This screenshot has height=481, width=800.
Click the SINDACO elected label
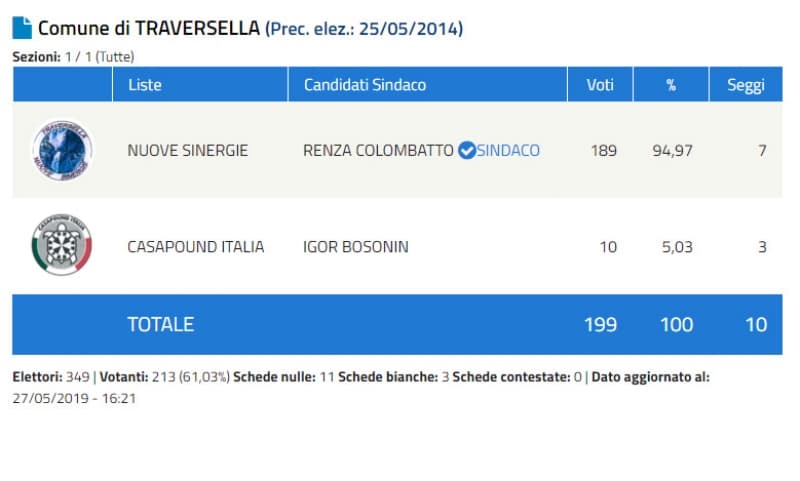508,151
